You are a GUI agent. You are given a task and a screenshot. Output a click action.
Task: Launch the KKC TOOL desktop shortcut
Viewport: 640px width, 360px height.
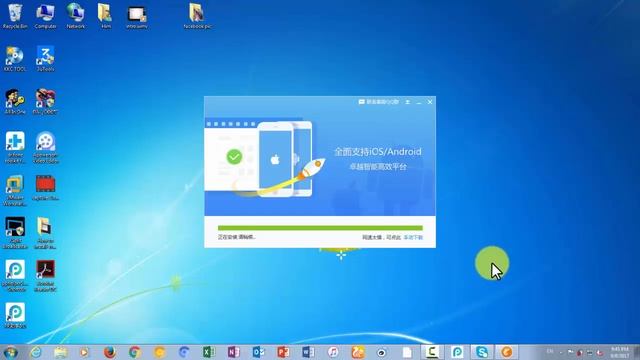(15, 58)
